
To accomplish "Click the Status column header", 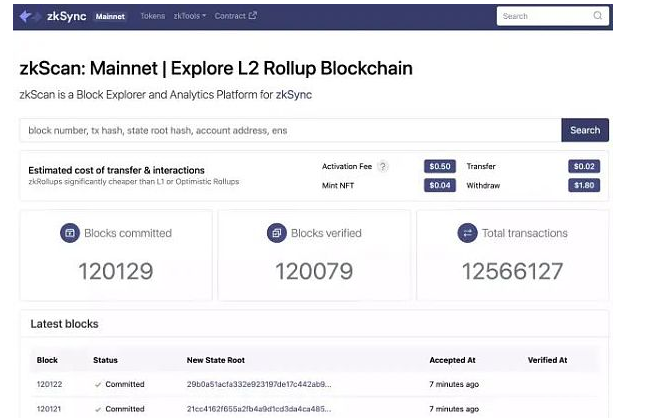I will (105, 360).
